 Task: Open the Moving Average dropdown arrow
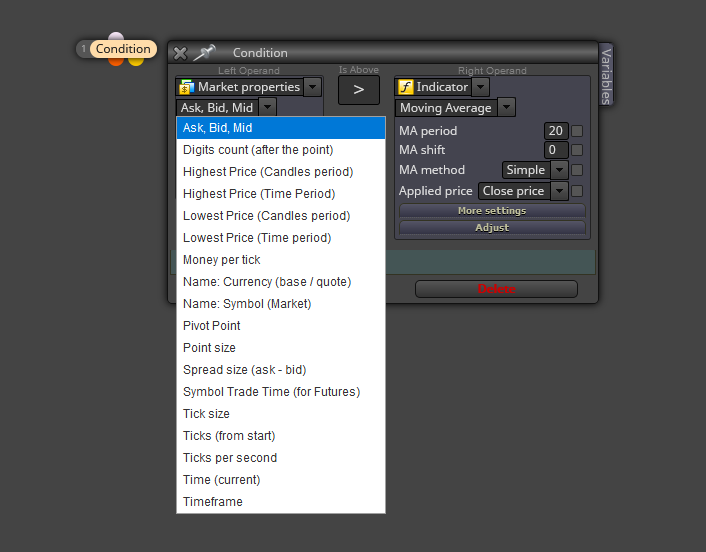[507, 108]
